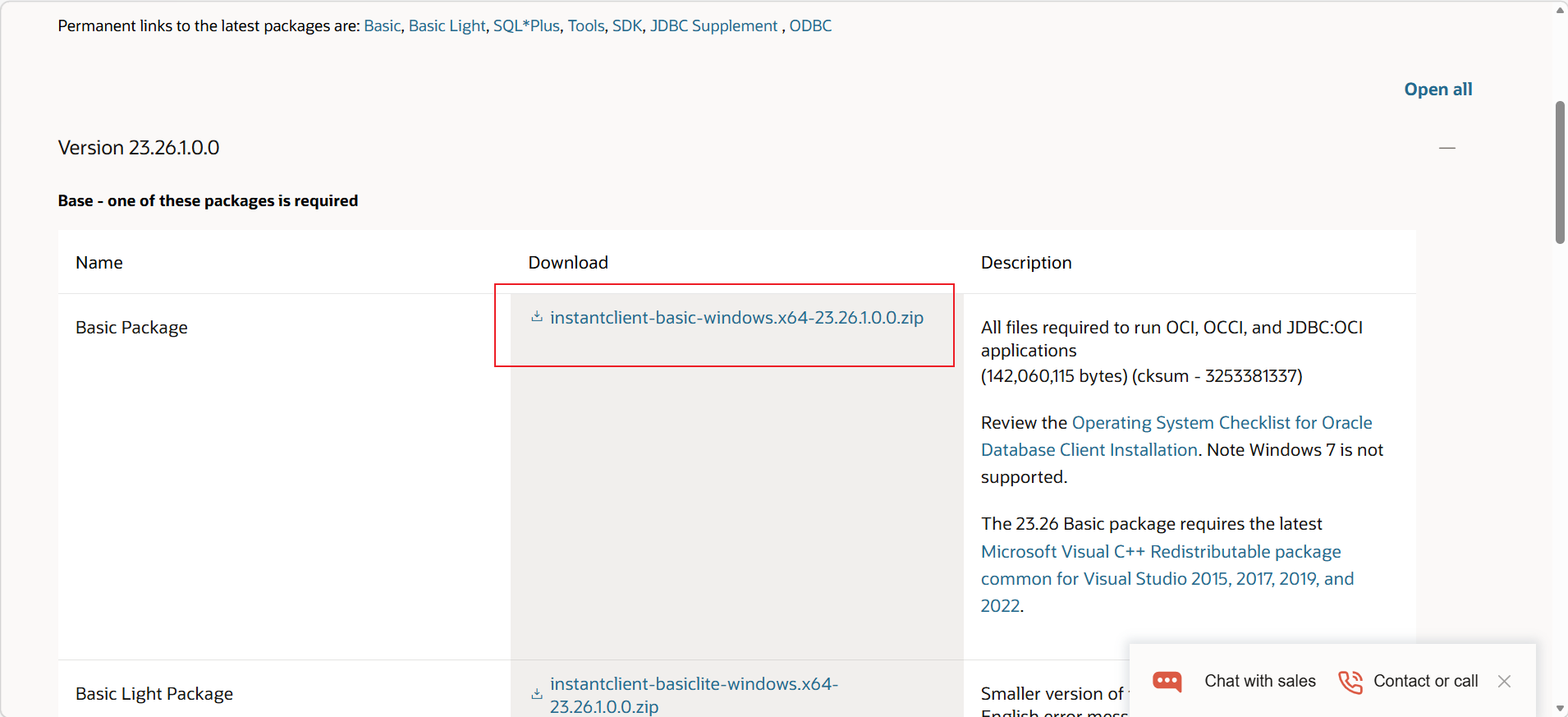Click the phone icon for Contact or call
1568x717 pixels.
1350,682
